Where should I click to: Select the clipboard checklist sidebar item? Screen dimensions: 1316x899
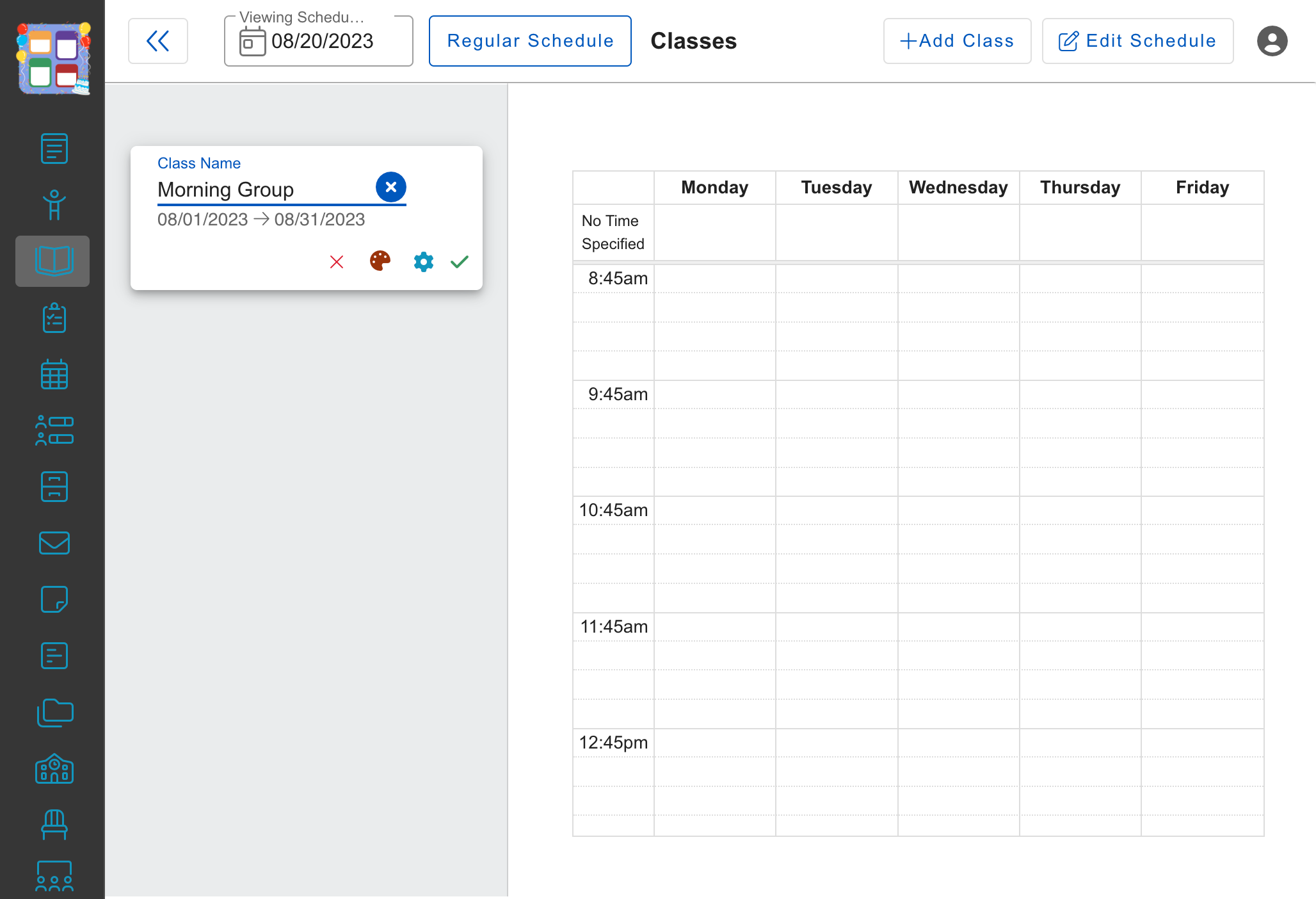pos(54,318)
